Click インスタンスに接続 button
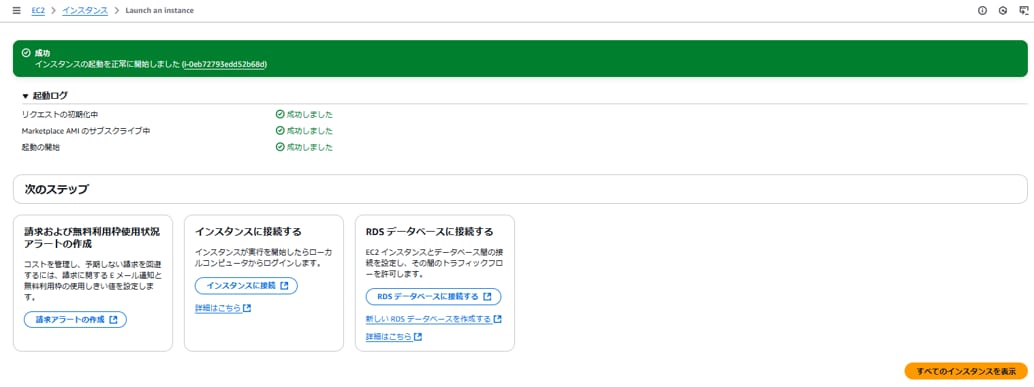 (x=247, y=286)
